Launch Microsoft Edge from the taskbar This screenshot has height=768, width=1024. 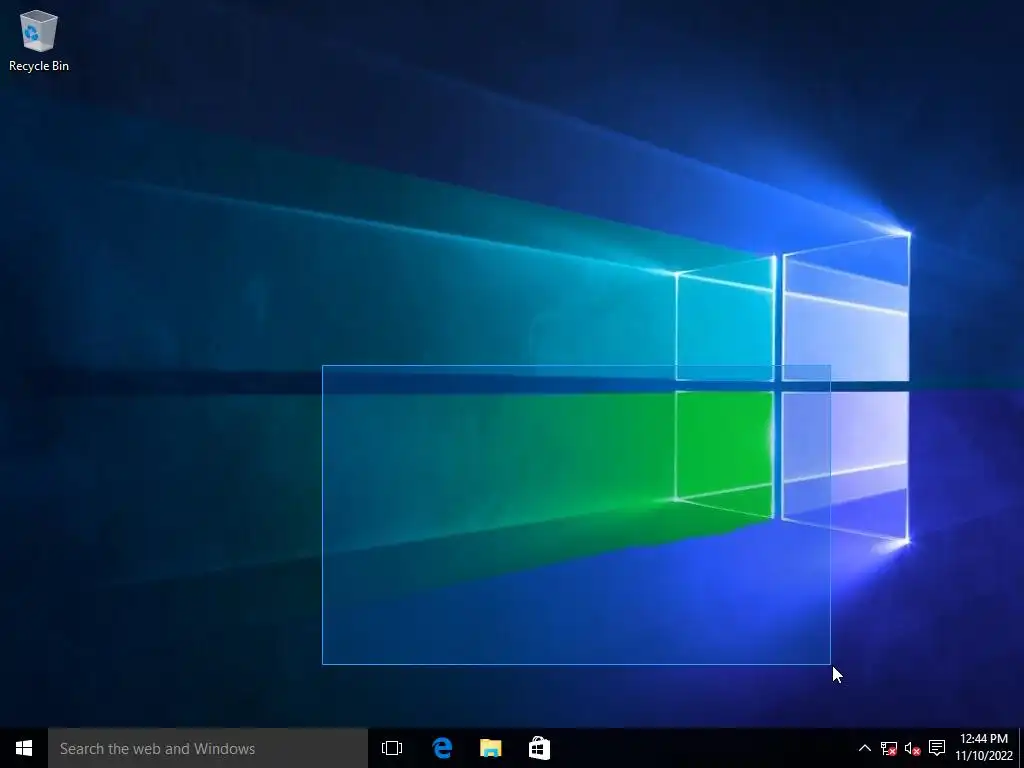(442, 748)
